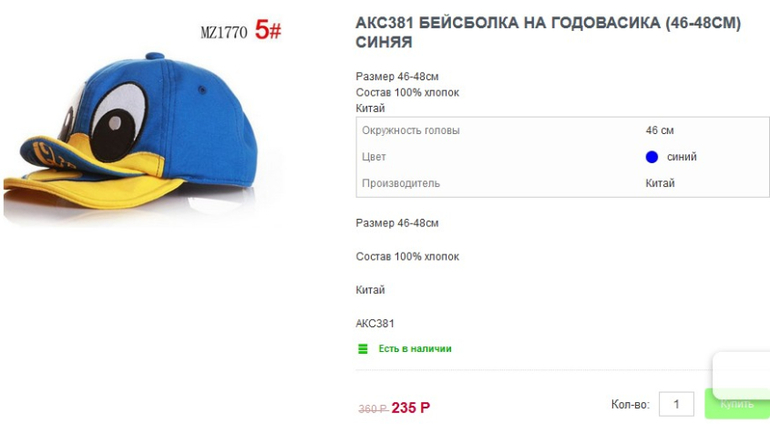Click the MZ1770 model code on image
Viewport: 770px width, 434px height.
[x=224, y=32]
